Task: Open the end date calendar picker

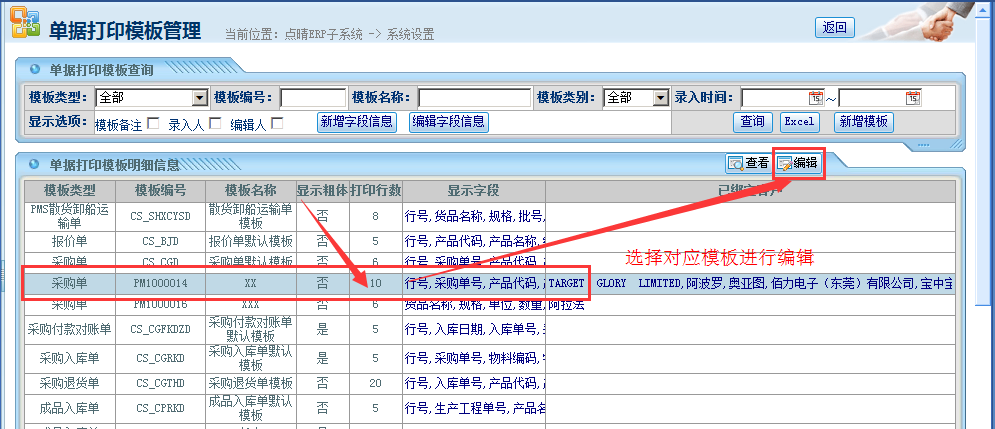Action: (912, 98)
